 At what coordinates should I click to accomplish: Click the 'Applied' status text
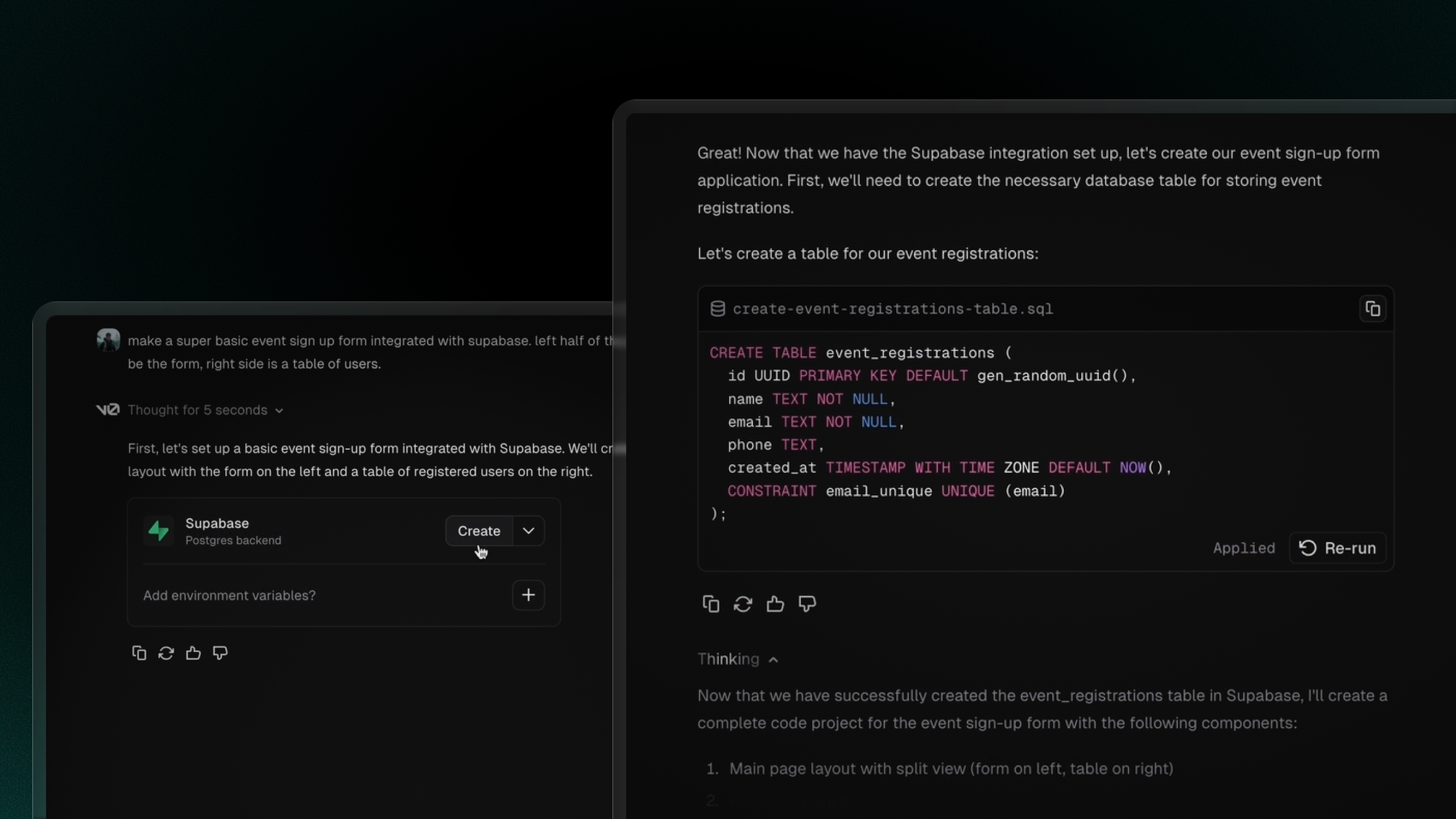[x=1244, y=548]
